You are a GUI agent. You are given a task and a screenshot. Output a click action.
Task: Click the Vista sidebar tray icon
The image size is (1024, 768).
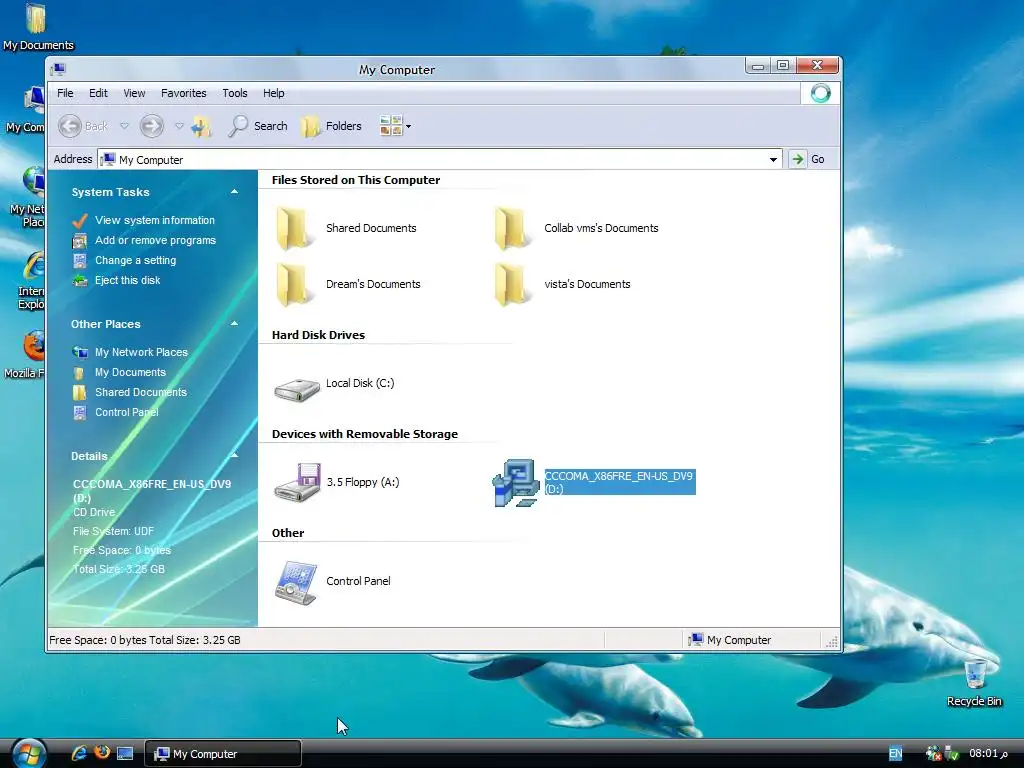[933, 754]
